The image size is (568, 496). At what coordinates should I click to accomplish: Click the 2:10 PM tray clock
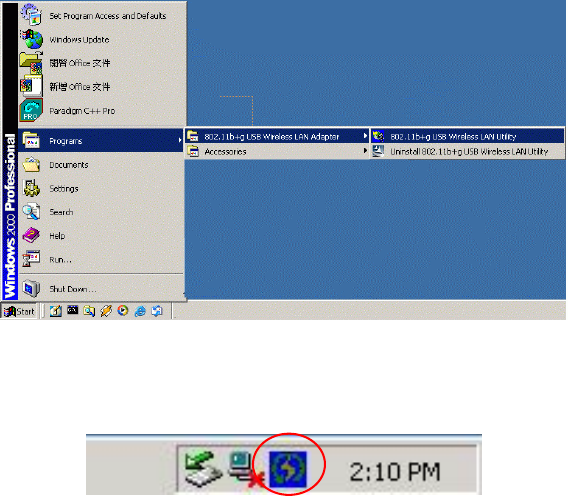[x=395, y=472]
